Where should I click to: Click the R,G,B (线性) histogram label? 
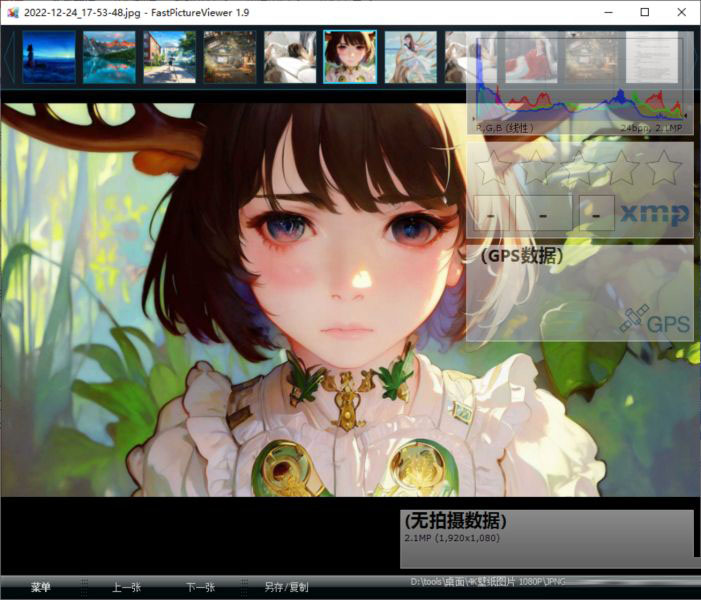(x=504, y=128)
